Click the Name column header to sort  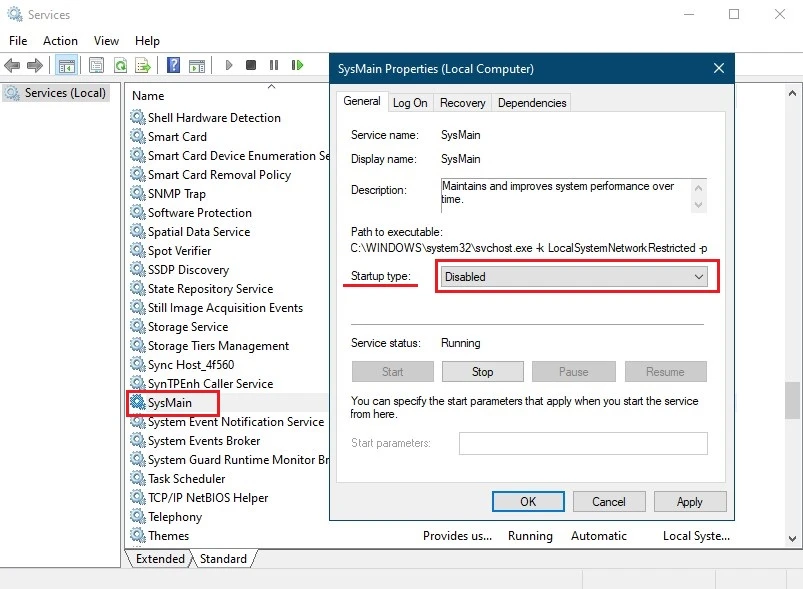point(148,96)
